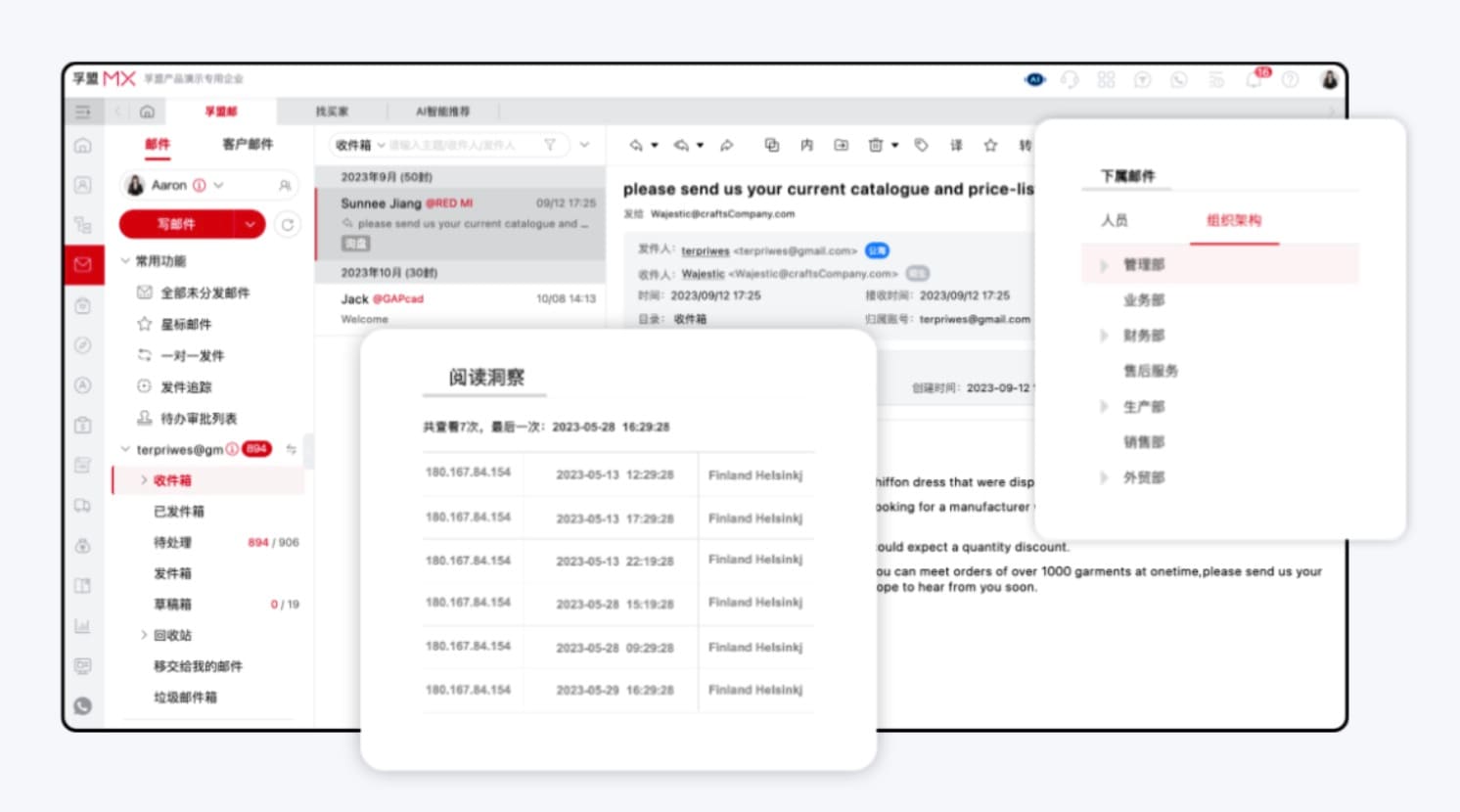
Task: Toggle the sidebar collapse menu icon
Action: (83, 112)
